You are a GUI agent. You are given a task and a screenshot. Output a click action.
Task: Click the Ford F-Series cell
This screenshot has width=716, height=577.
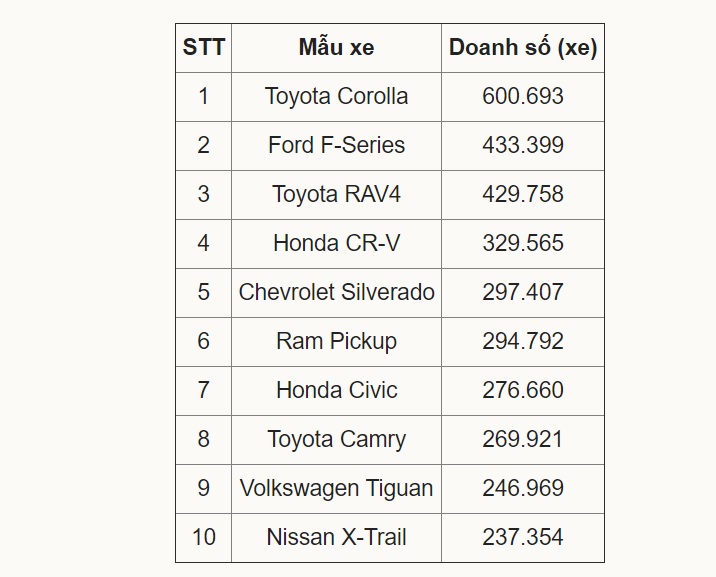(x=336, y=145)
